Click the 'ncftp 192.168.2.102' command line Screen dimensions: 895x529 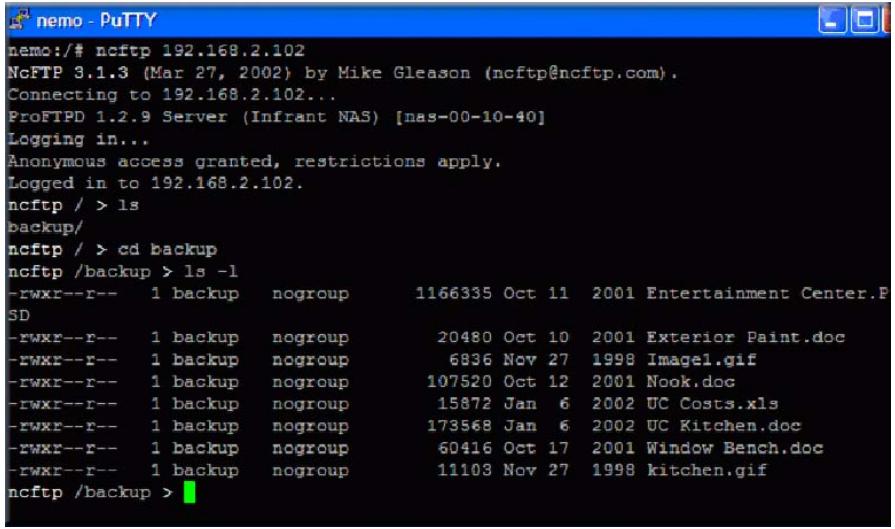pos(156,50)
